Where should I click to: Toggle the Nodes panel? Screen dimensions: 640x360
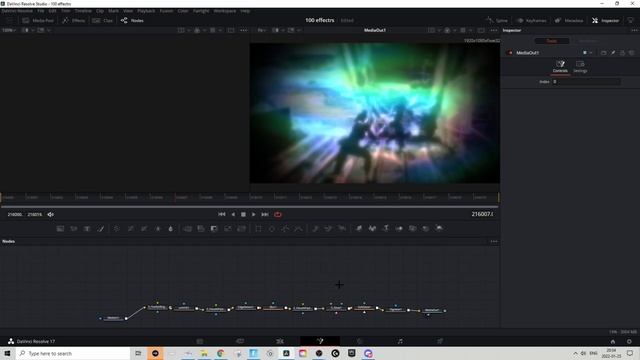(132, 20)
